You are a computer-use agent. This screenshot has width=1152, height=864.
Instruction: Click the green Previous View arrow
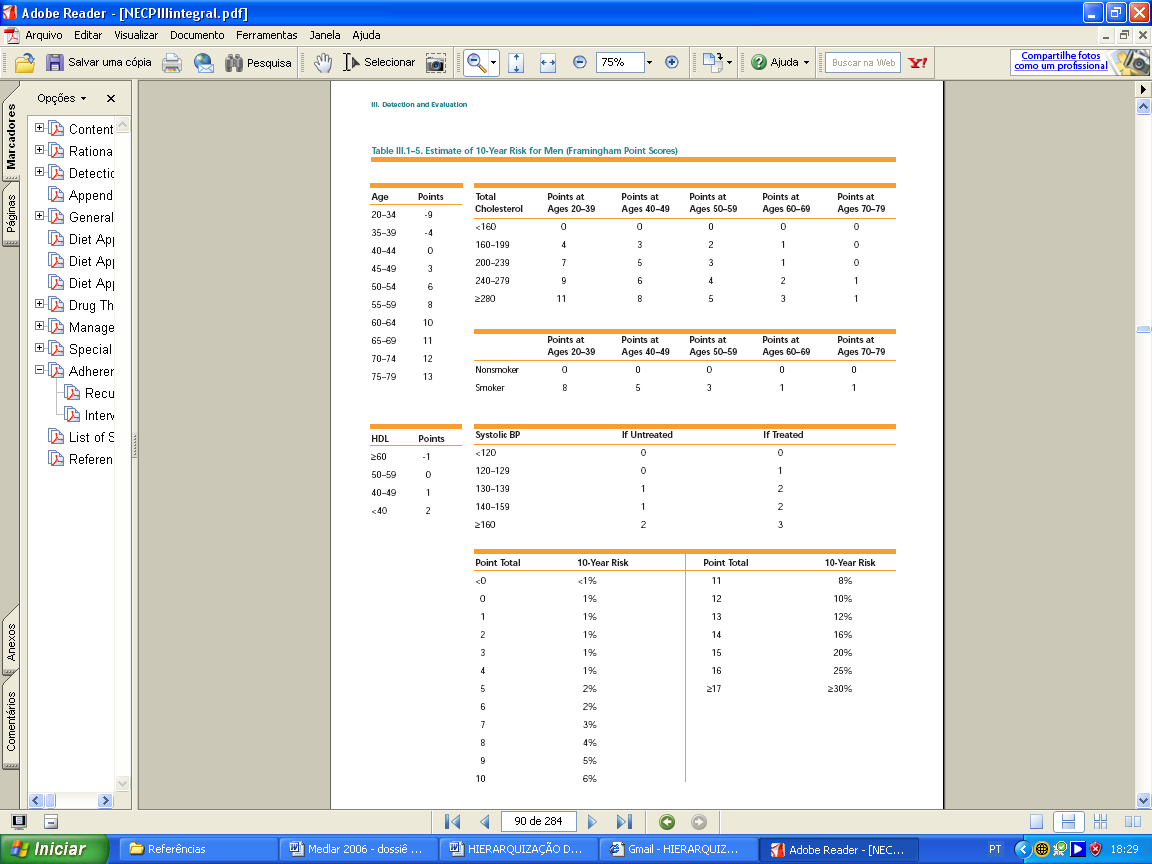pos(667,822)
